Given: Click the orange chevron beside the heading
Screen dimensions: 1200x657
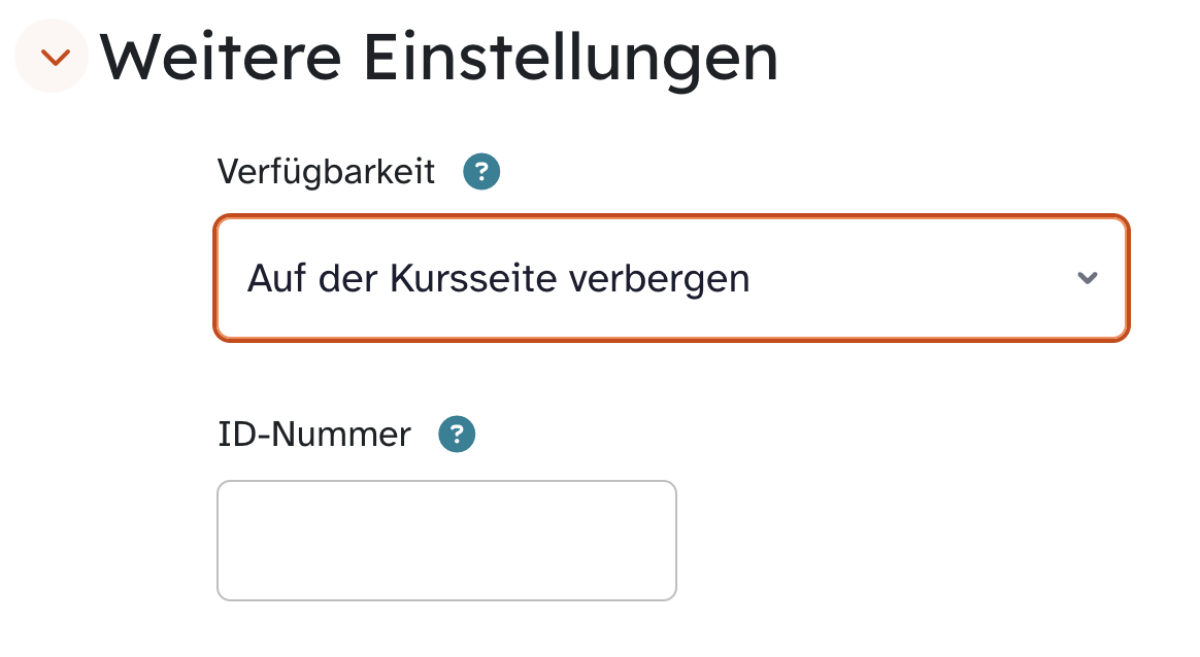Looking at the screenshot, I should click(55, 57).
